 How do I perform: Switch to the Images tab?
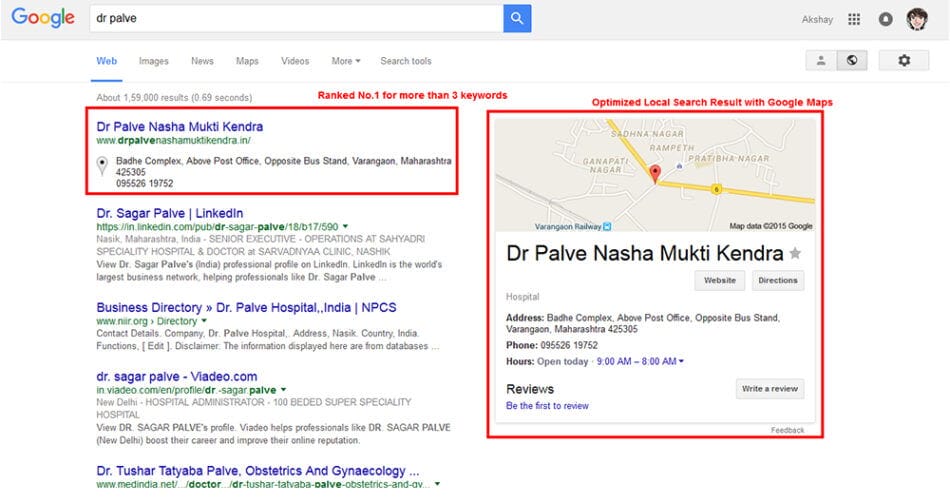(x=153, y=61)
